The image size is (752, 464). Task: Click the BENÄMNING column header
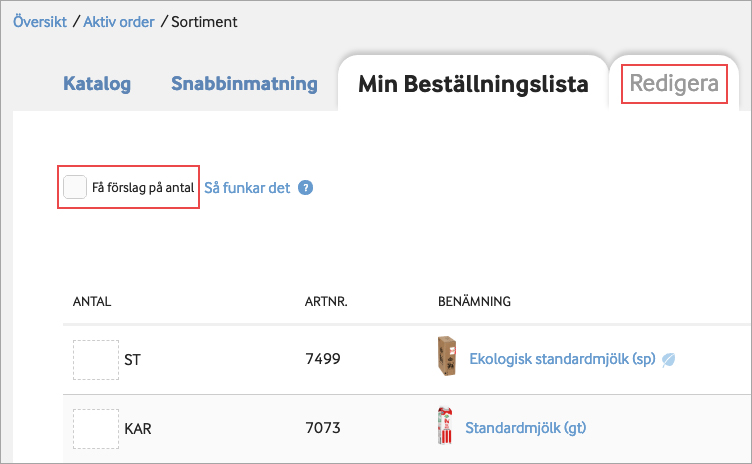click(475, 301)
